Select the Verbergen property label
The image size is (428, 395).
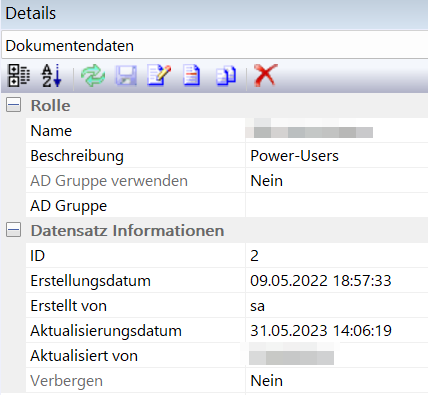pos(66,381)
